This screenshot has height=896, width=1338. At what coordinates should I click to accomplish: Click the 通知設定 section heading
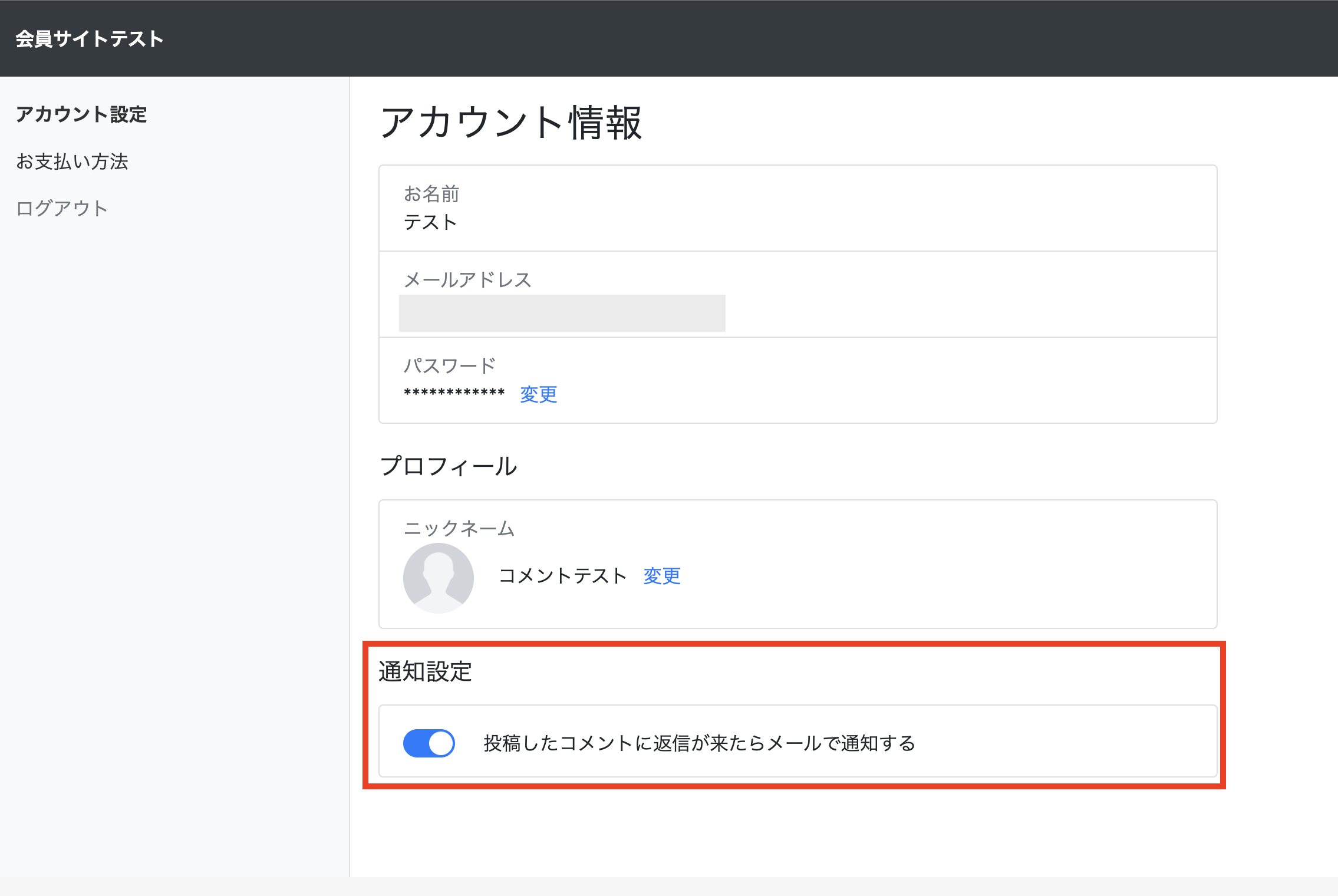425,671
